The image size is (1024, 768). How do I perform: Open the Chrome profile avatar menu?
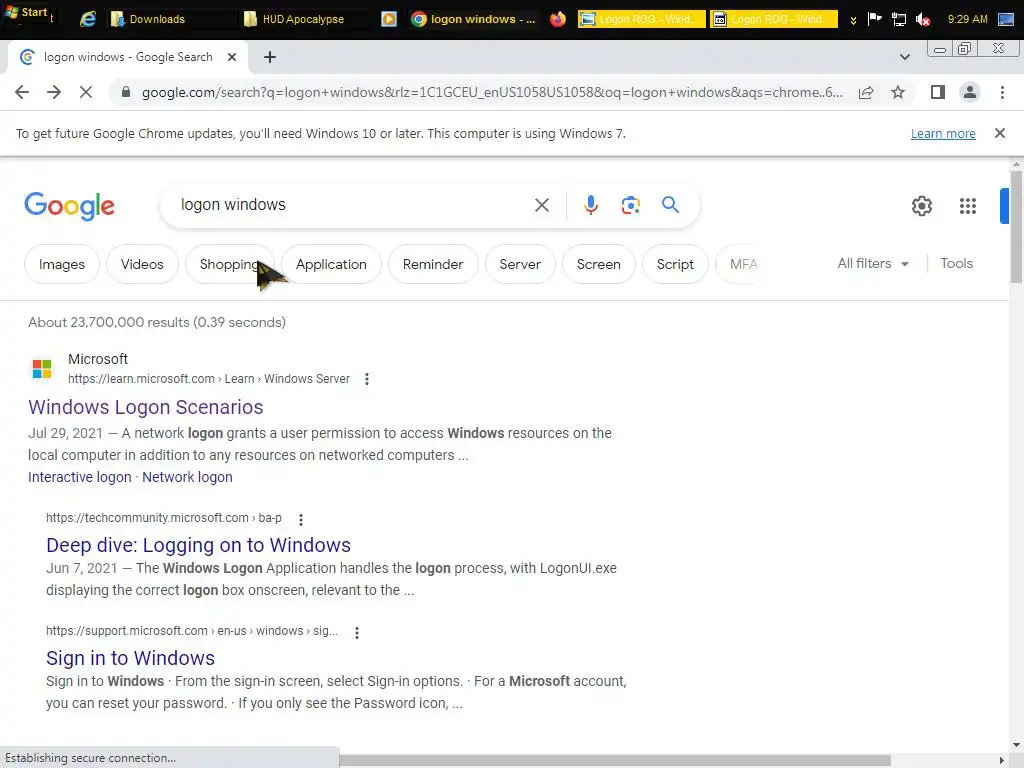click(970, 92)
